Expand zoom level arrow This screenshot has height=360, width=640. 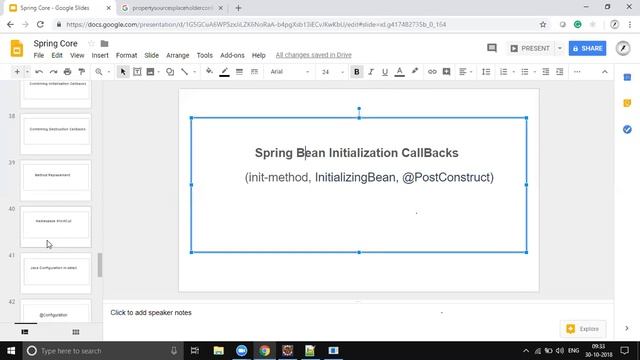(x=109, y=72)
